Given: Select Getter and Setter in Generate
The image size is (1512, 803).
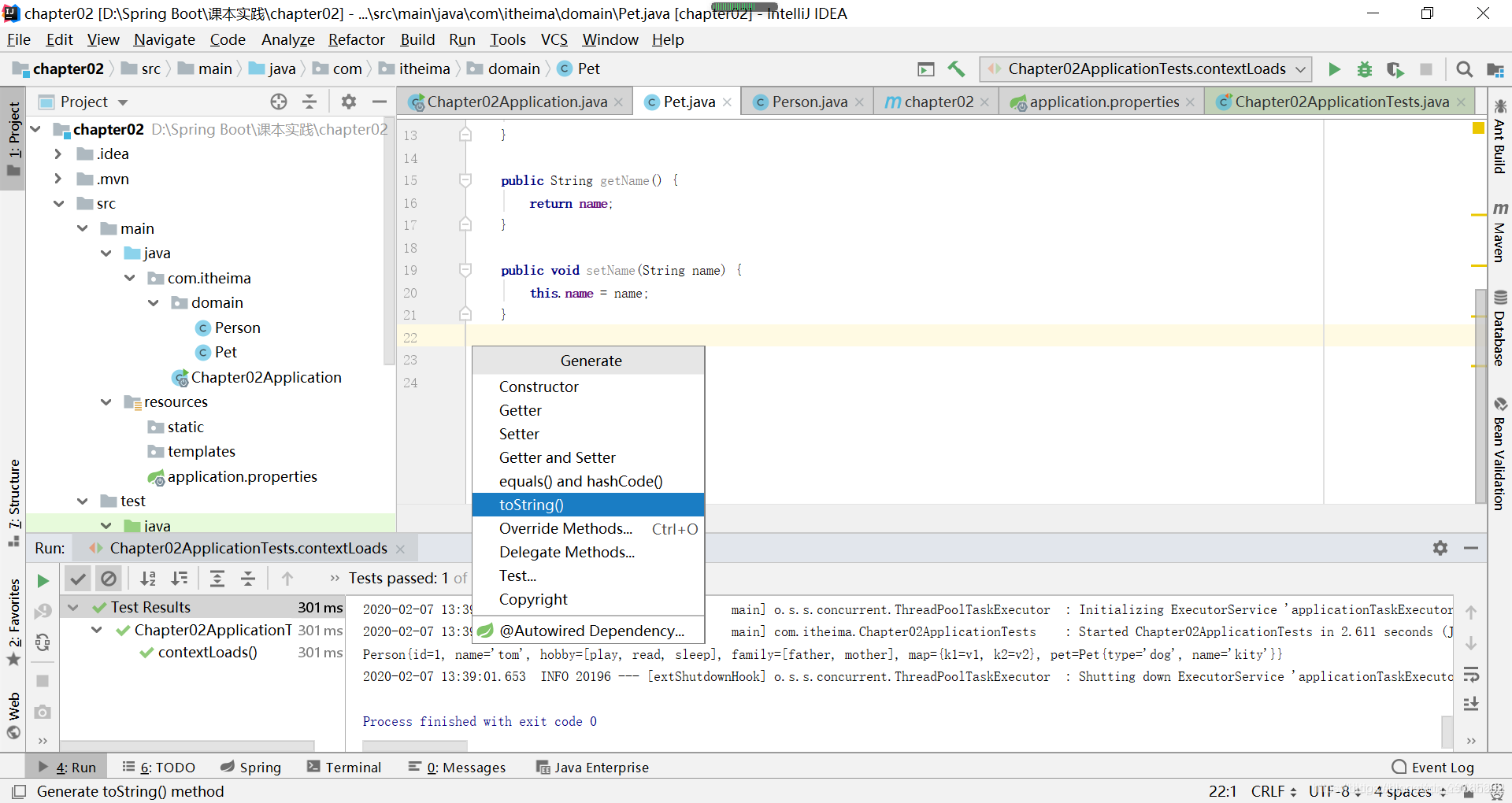Looking at the screenshot, I should 588,457.
